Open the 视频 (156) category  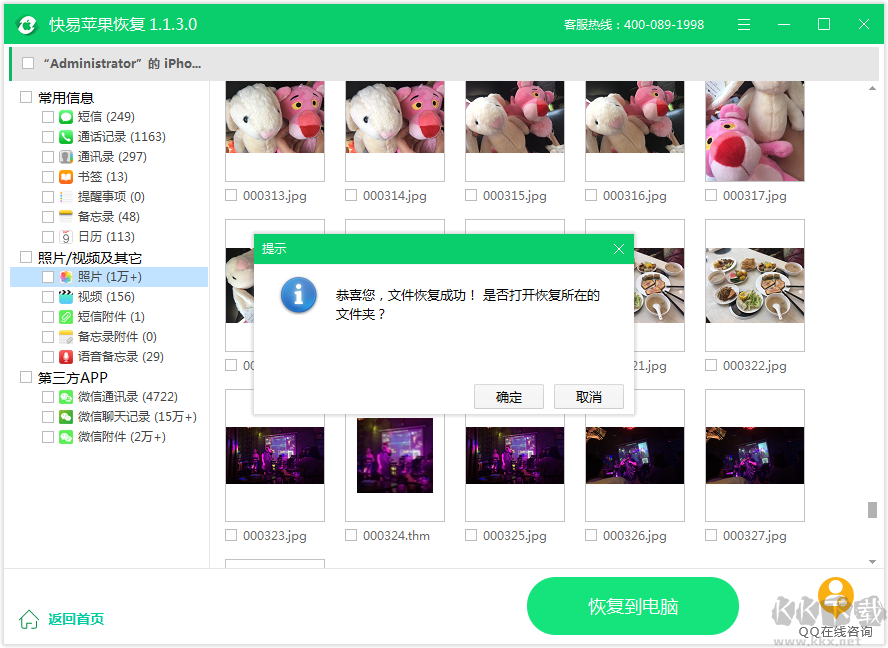[x=106, y=297]
